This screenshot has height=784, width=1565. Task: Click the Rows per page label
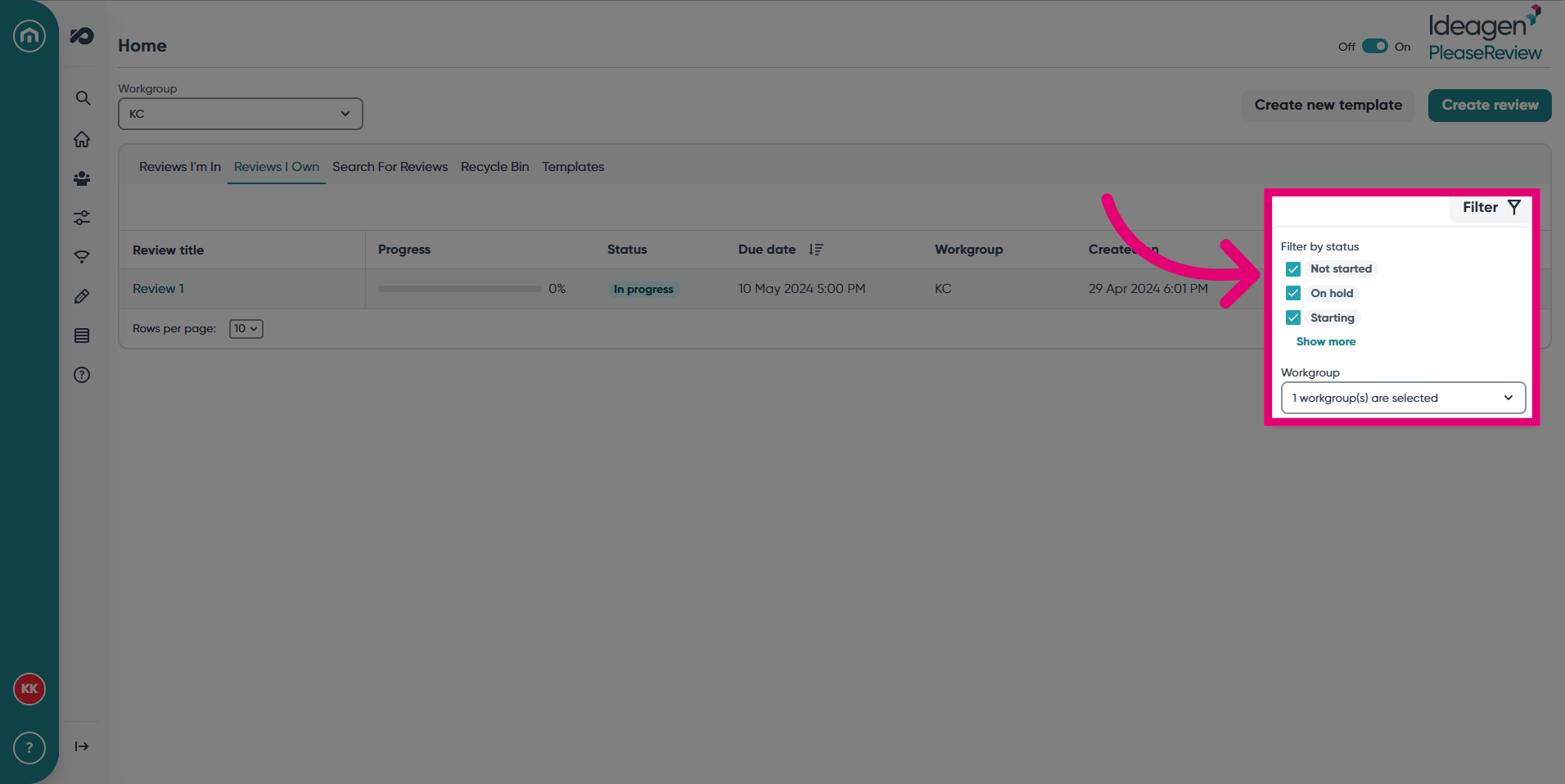tap(174, 329)
